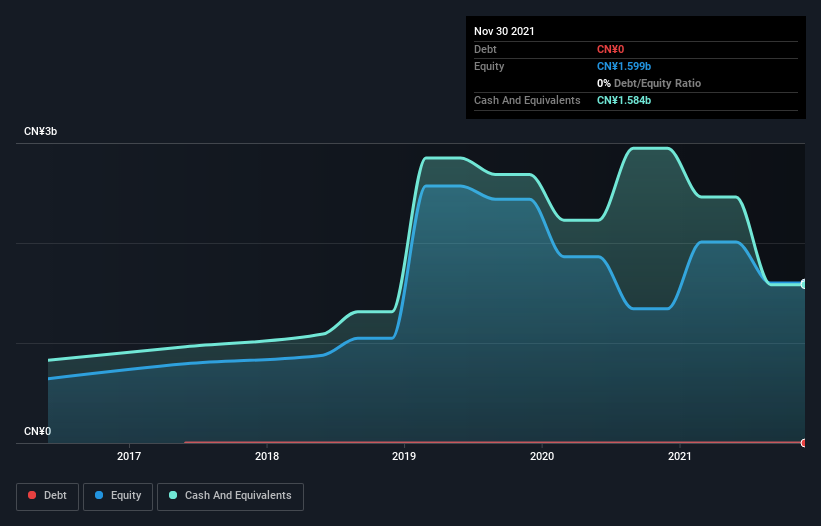The image size is (821, 526).
Task: Click the red Debt legend dot
Action: click(32, 495)
